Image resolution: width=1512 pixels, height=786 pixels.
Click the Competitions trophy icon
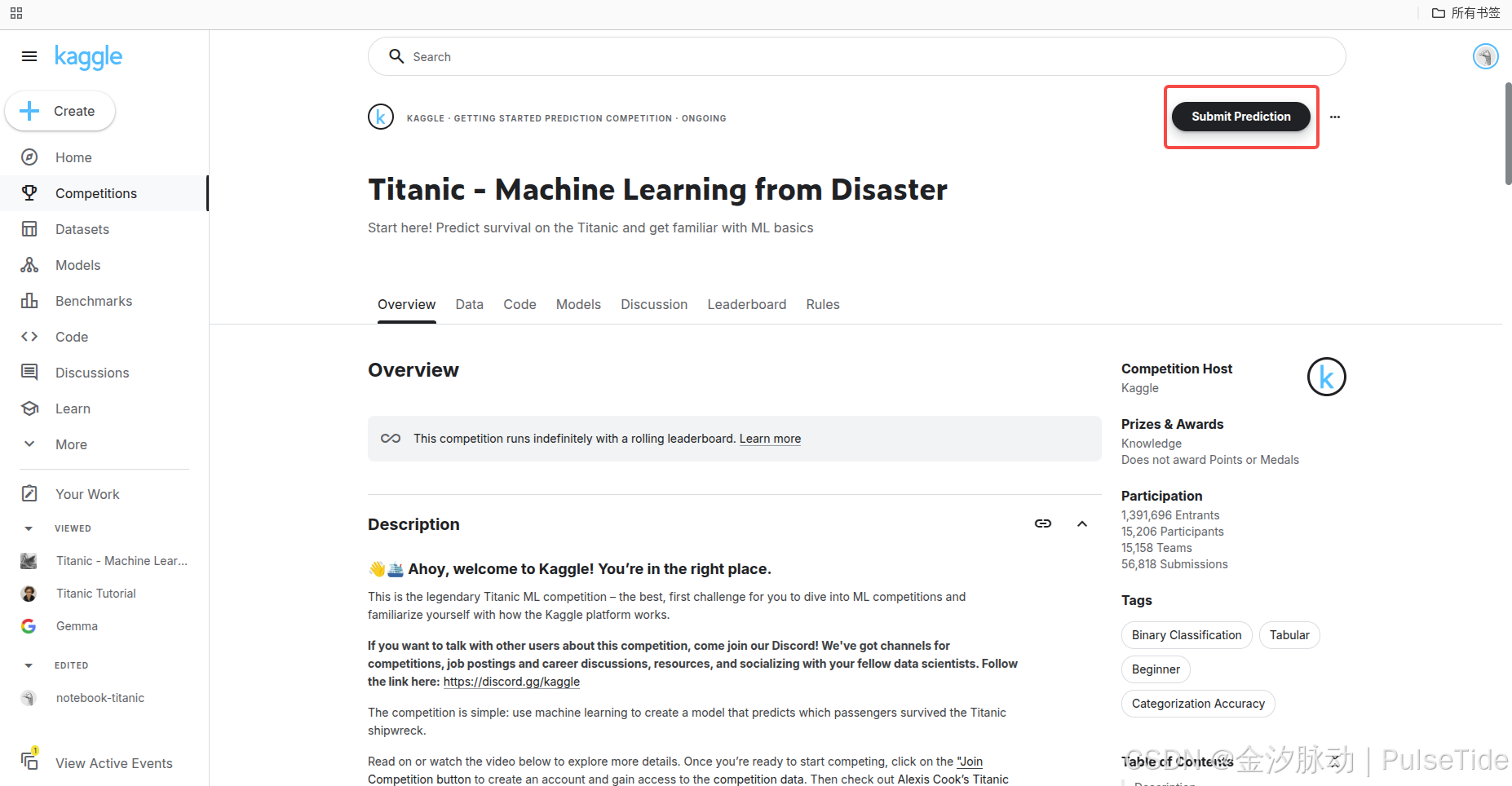pyautogui.click(x=29, y=193)
